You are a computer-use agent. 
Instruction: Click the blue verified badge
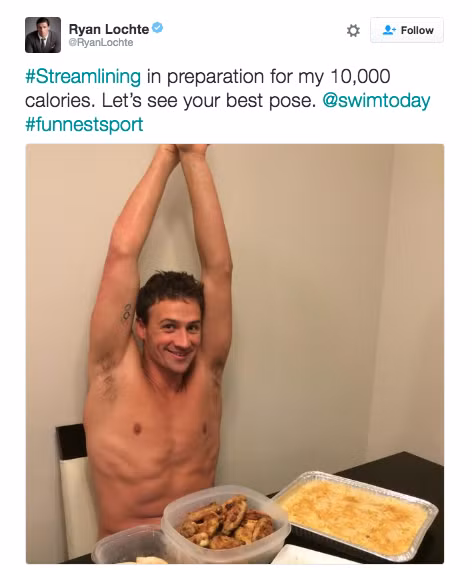click(157, 28)
